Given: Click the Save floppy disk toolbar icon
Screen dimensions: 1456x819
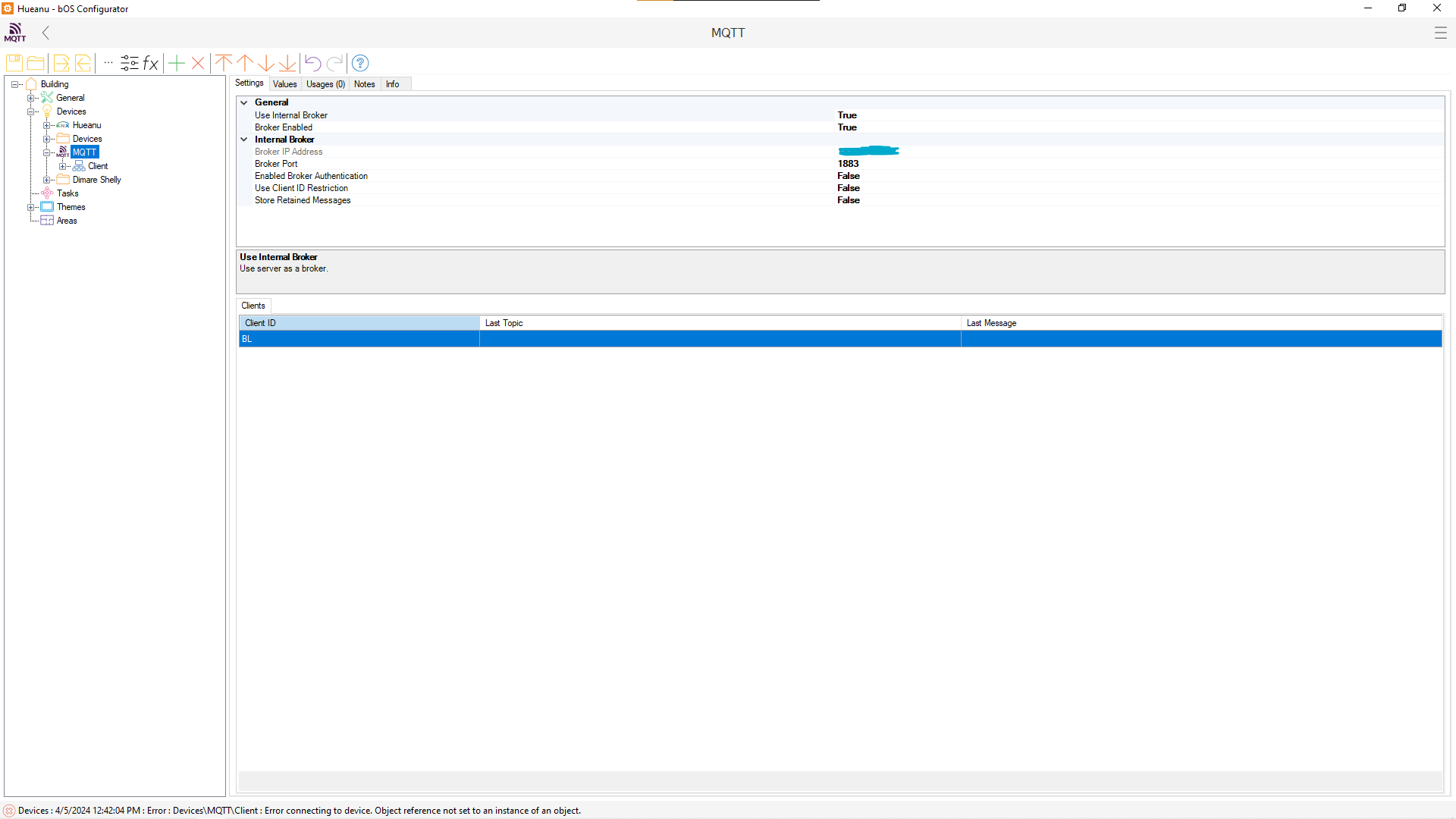Looking at the screenshot, I should tap(14, 63).
